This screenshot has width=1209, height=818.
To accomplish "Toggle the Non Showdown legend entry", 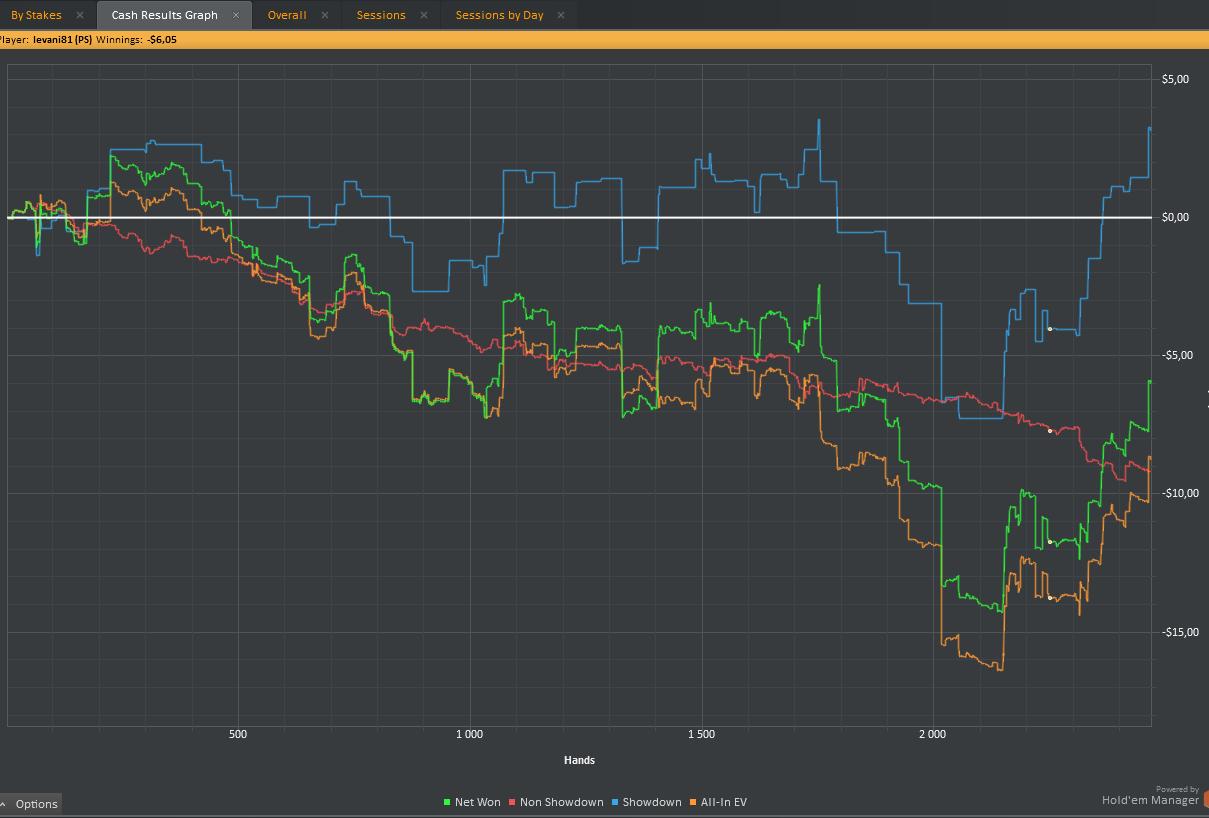I will click(x=556, y=802).
